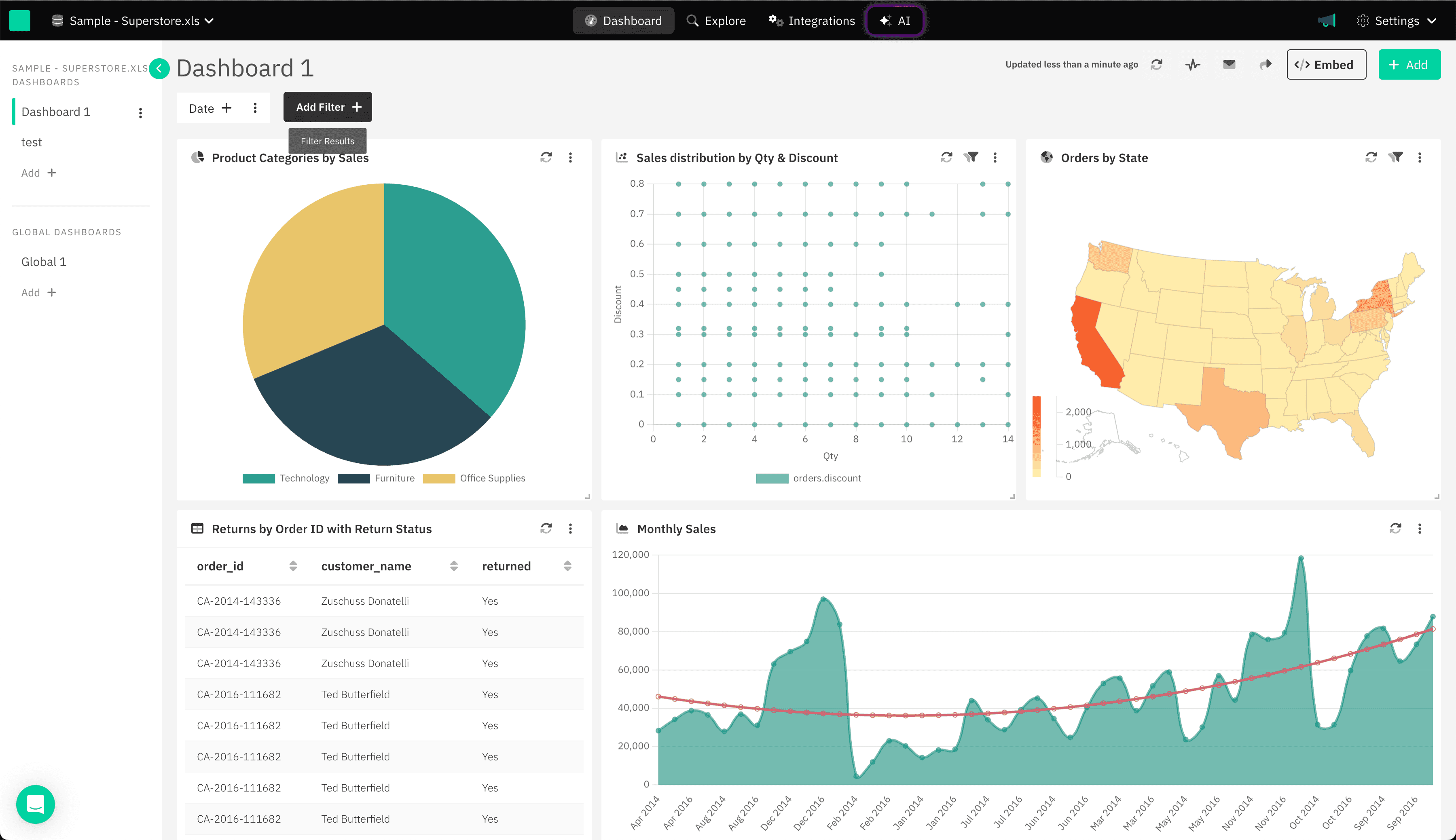Expand the Settings dropdown menu
The width and height of the screenshot is (1456, 840).
pos(1396,21)
